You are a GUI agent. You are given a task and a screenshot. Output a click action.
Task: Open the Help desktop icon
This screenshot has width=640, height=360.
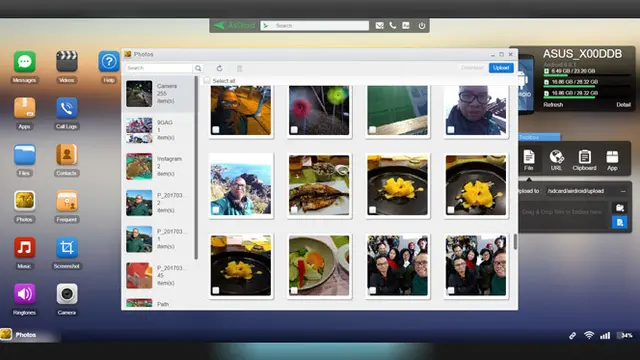click(x=109, y=62)
